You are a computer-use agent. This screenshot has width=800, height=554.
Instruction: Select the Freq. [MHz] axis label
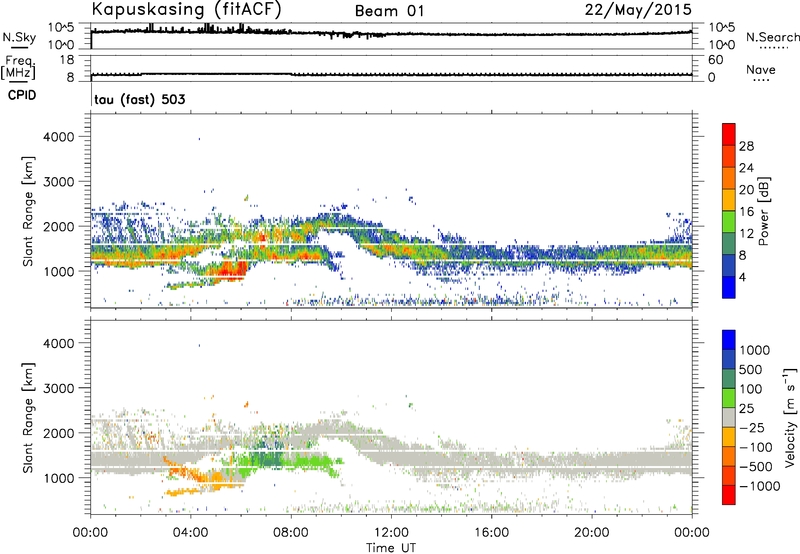18,67
